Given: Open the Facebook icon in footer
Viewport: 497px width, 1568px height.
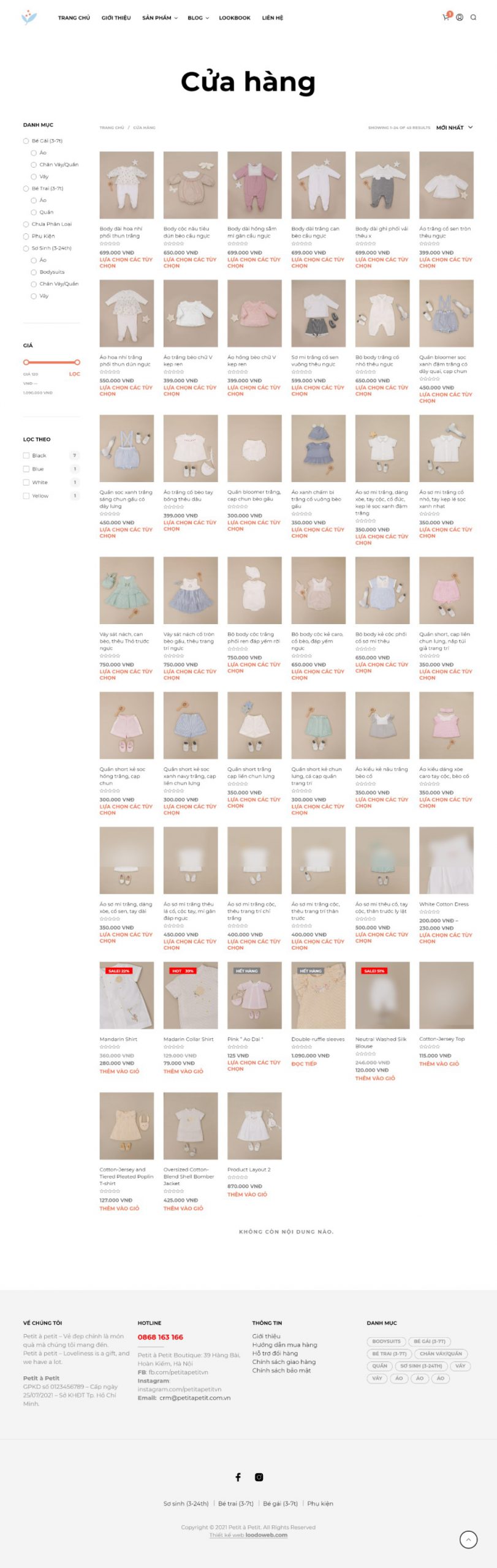Looking at the screenshot, I should (238, 1477).
